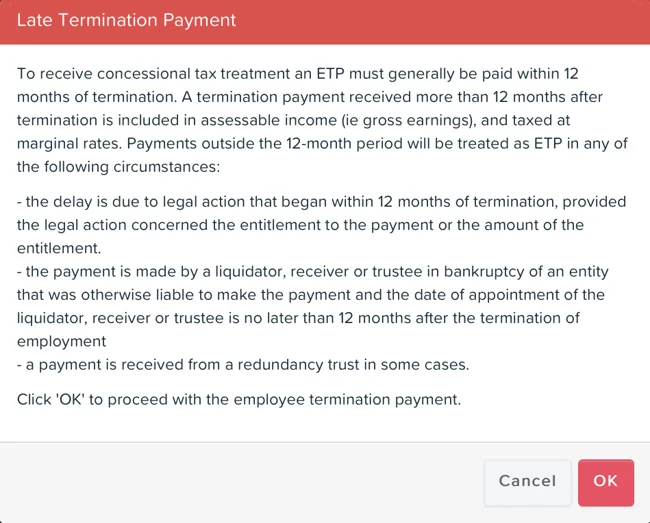This screenshot has width=650, height=523.
Task: Click the line 'liquidator, receiver or trustee is no later'
Action: coord(298,318)
